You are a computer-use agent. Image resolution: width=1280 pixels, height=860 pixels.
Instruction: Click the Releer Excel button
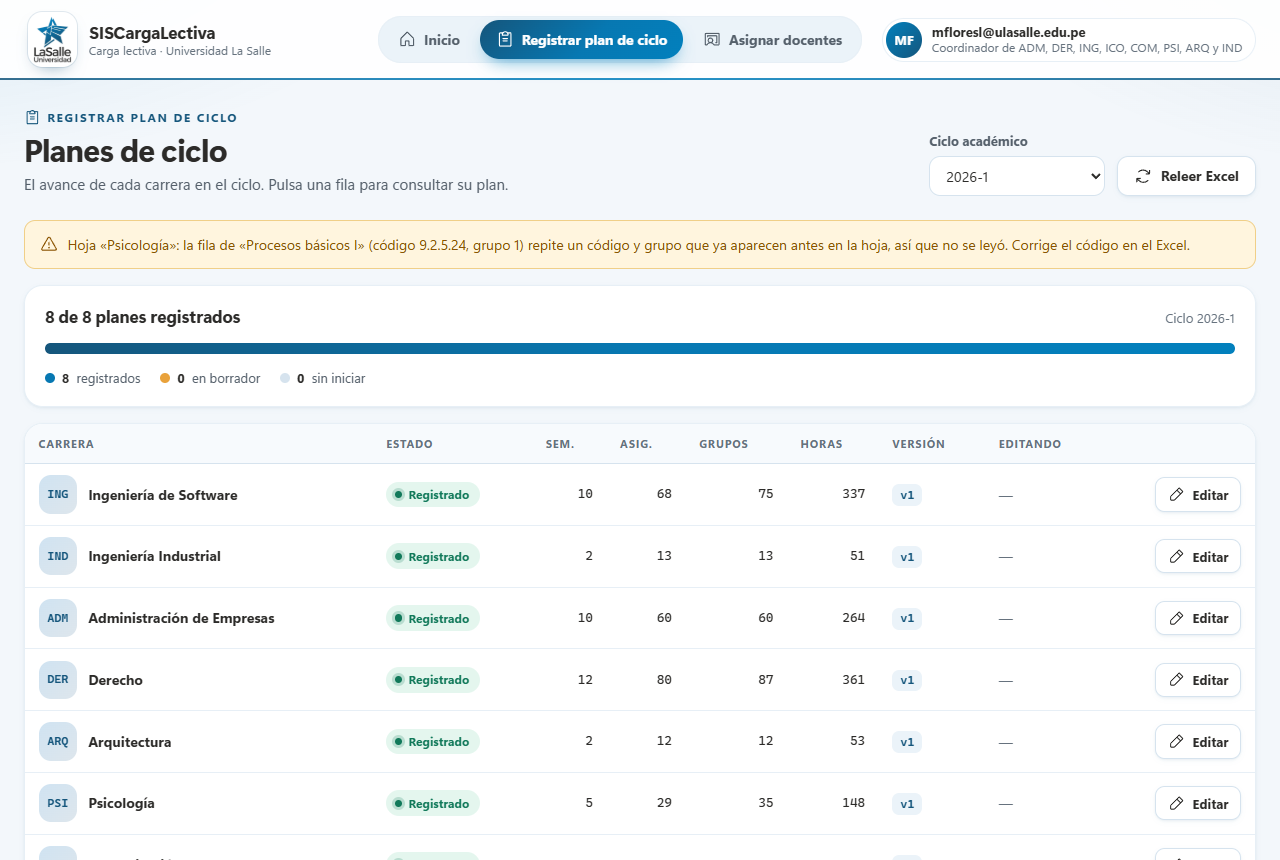tap(1186, 176)
